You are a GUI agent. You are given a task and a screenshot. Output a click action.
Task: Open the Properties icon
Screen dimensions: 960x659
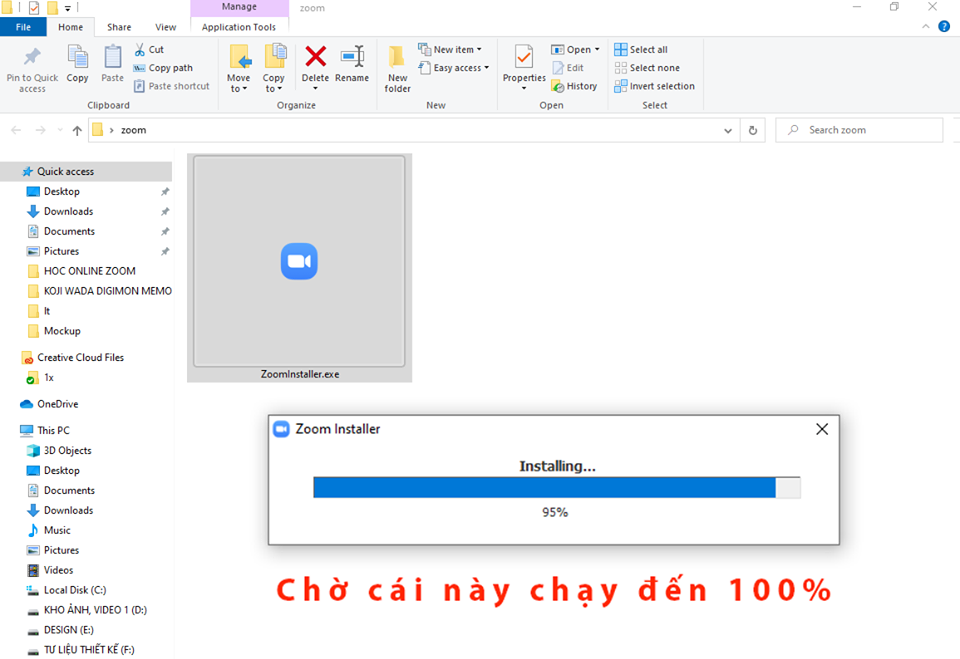point(524,57)
